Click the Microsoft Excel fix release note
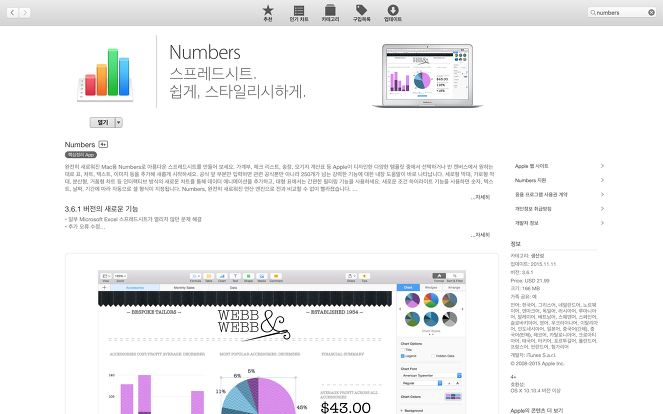 point(134,219)
